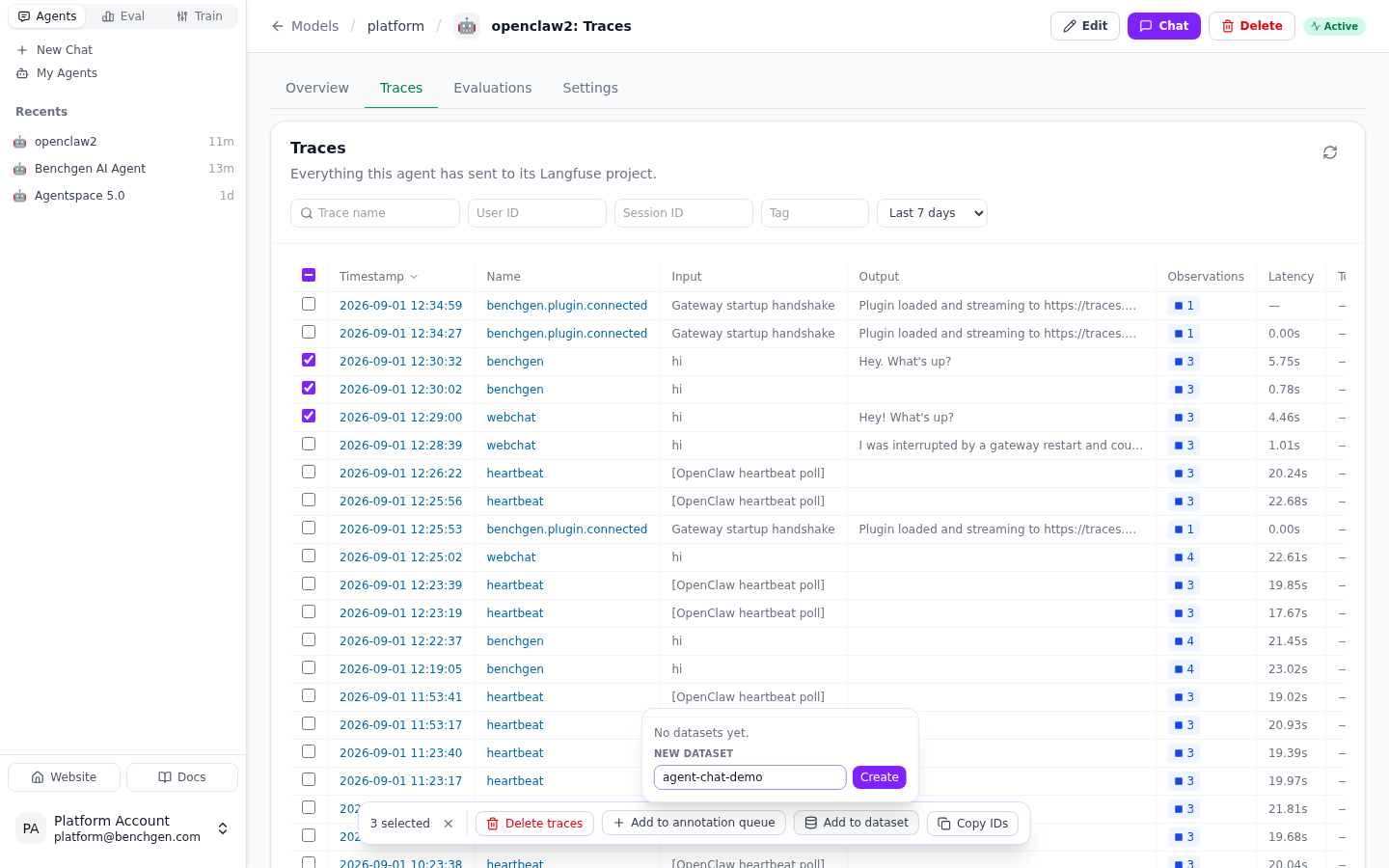
Task: Focus the User ID filter field
Action: point(537,213)
